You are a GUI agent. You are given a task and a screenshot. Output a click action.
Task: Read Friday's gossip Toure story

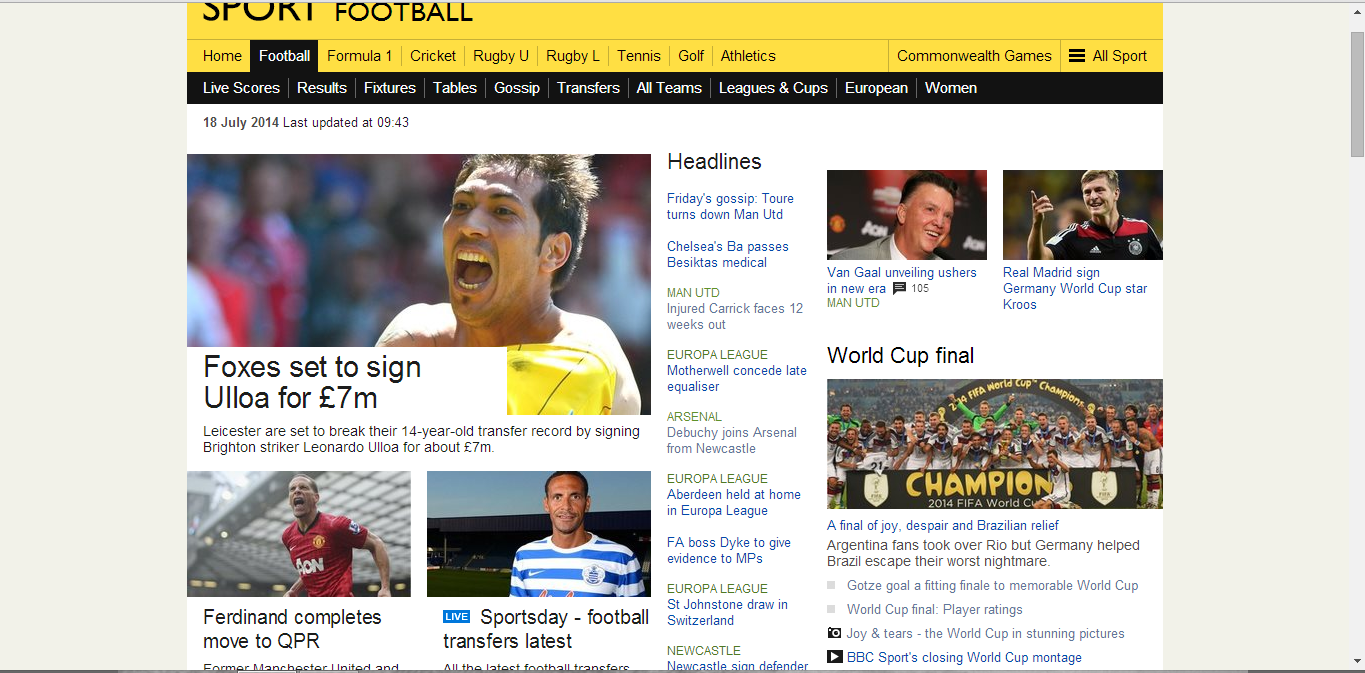730,207
